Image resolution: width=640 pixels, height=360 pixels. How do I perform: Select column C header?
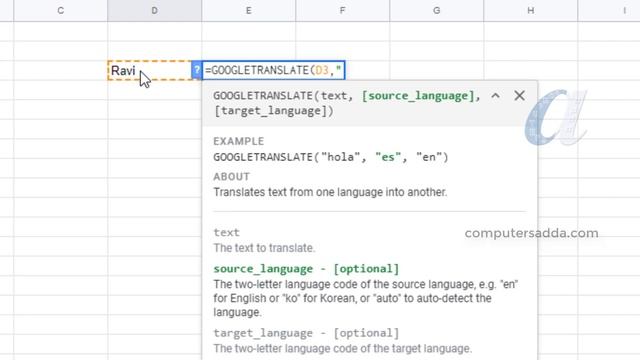[60, 11]
